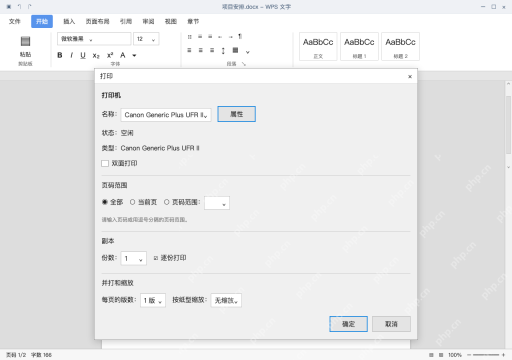
Task: Apply the 标题 1 style
Action: pos(359,46)
